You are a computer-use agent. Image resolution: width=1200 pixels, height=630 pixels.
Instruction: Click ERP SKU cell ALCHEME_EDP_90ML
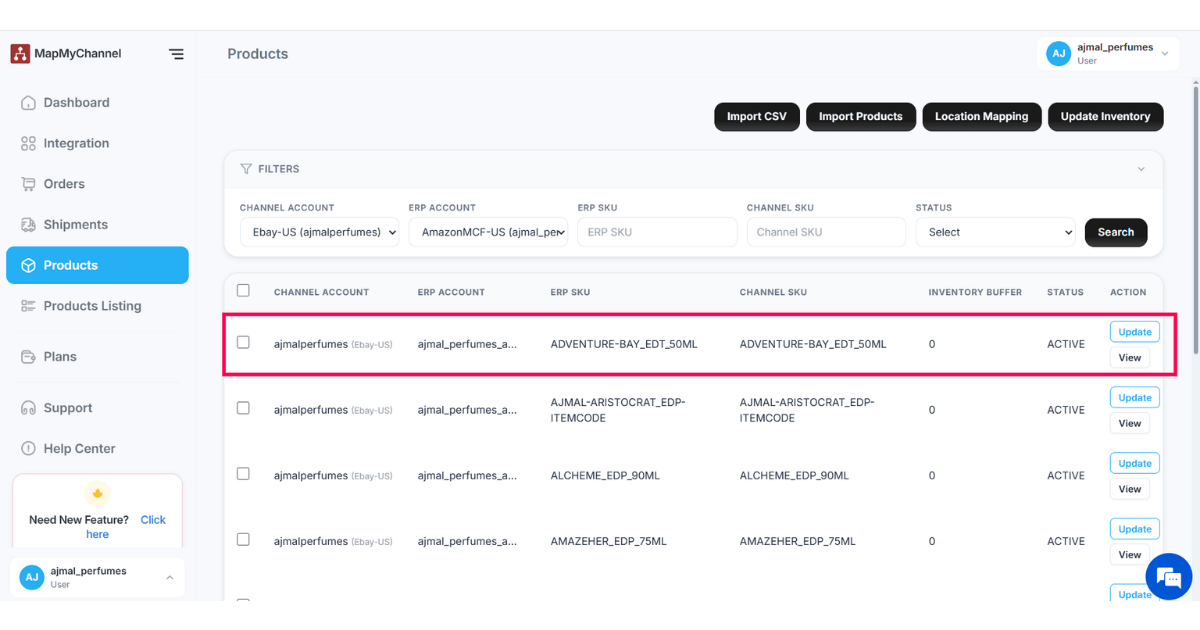pos(605,476)
